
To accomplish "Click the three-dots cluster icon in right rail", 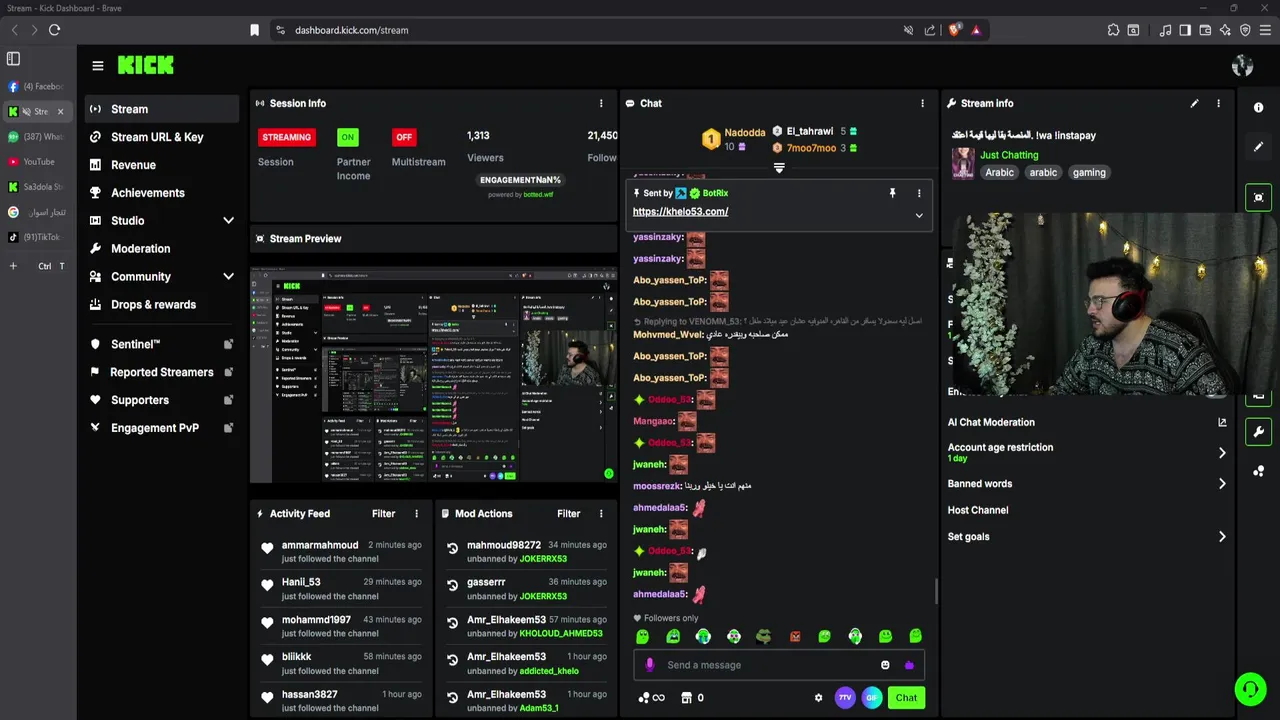I will click(1258, 471).
